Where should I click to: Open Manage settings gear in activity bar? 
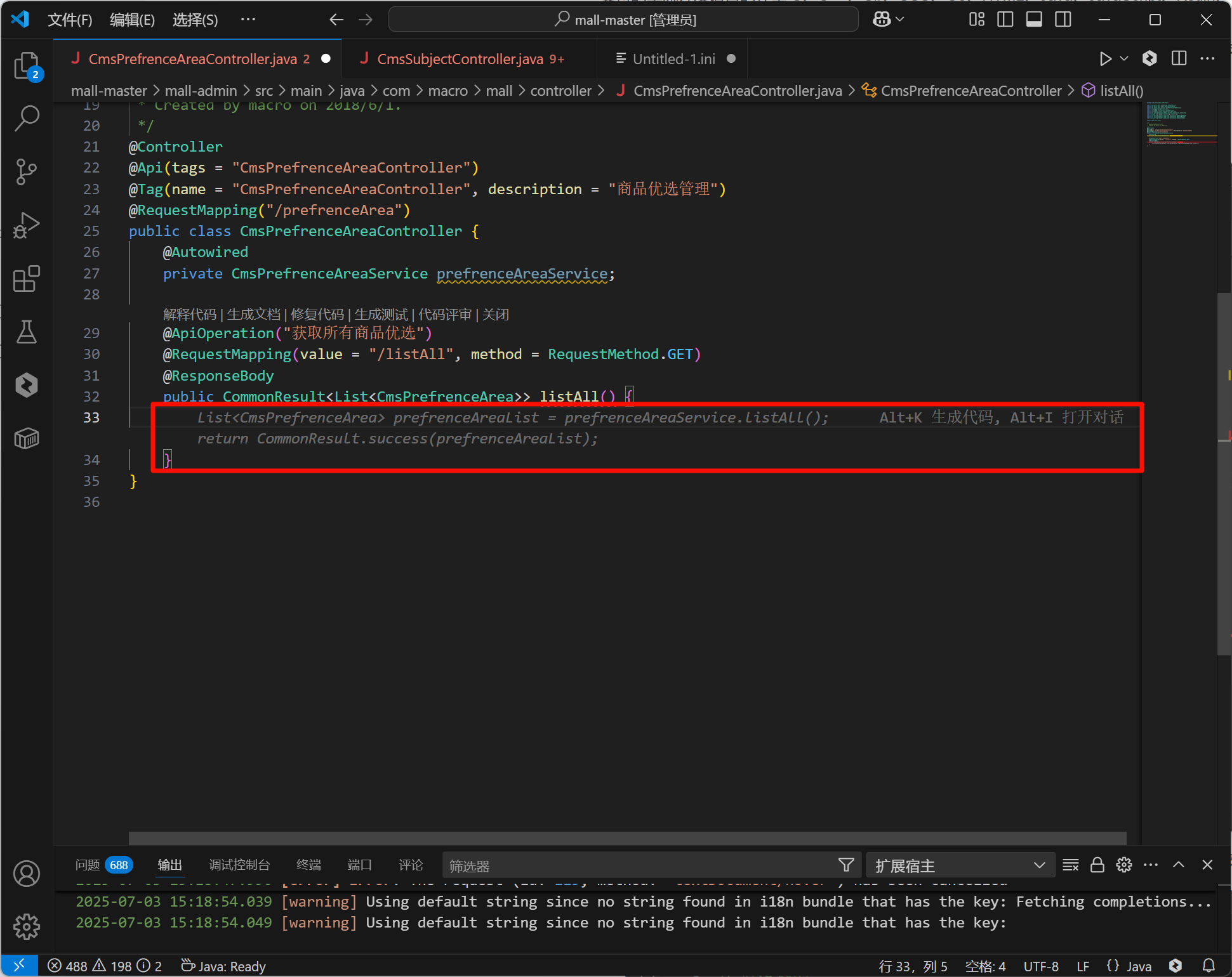point(27,927)
